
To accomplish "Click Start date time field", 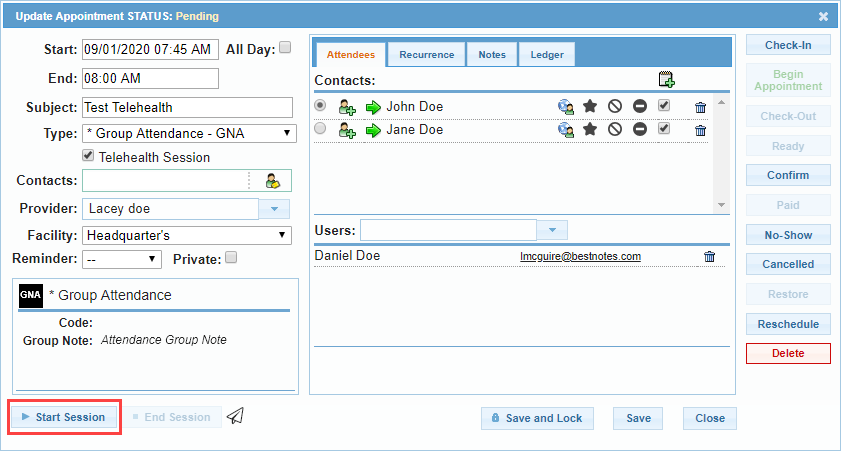I will point(150,49).
